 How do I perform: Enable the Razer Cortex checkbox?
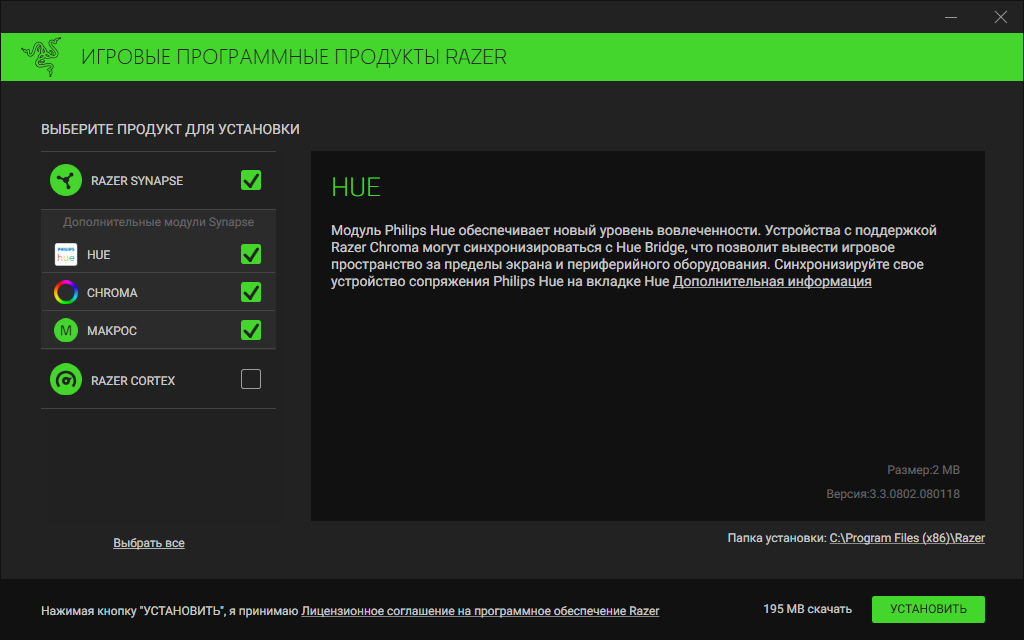(x=251, y=379)
